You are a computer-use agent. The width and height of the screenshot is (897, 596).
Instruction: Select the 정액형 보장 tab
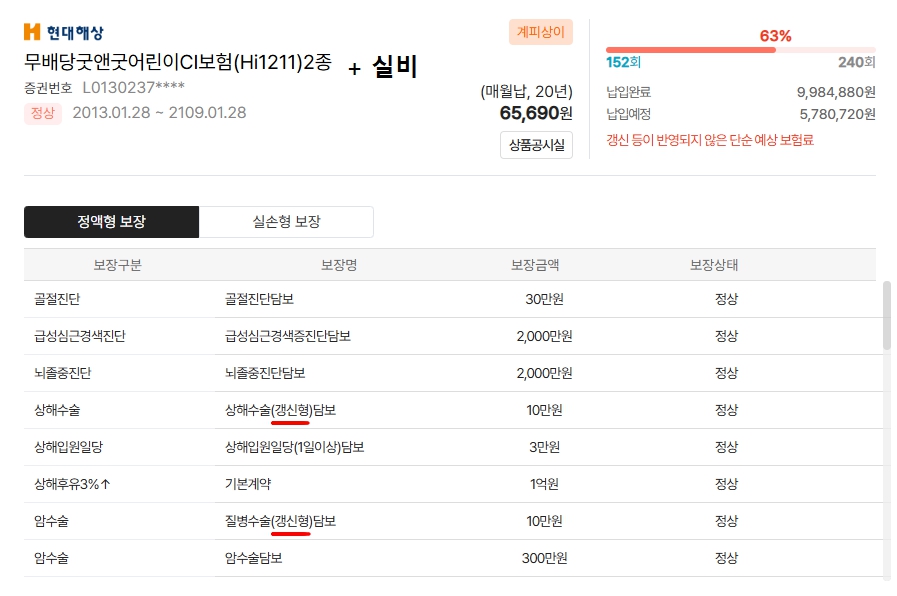pos(112,222)
